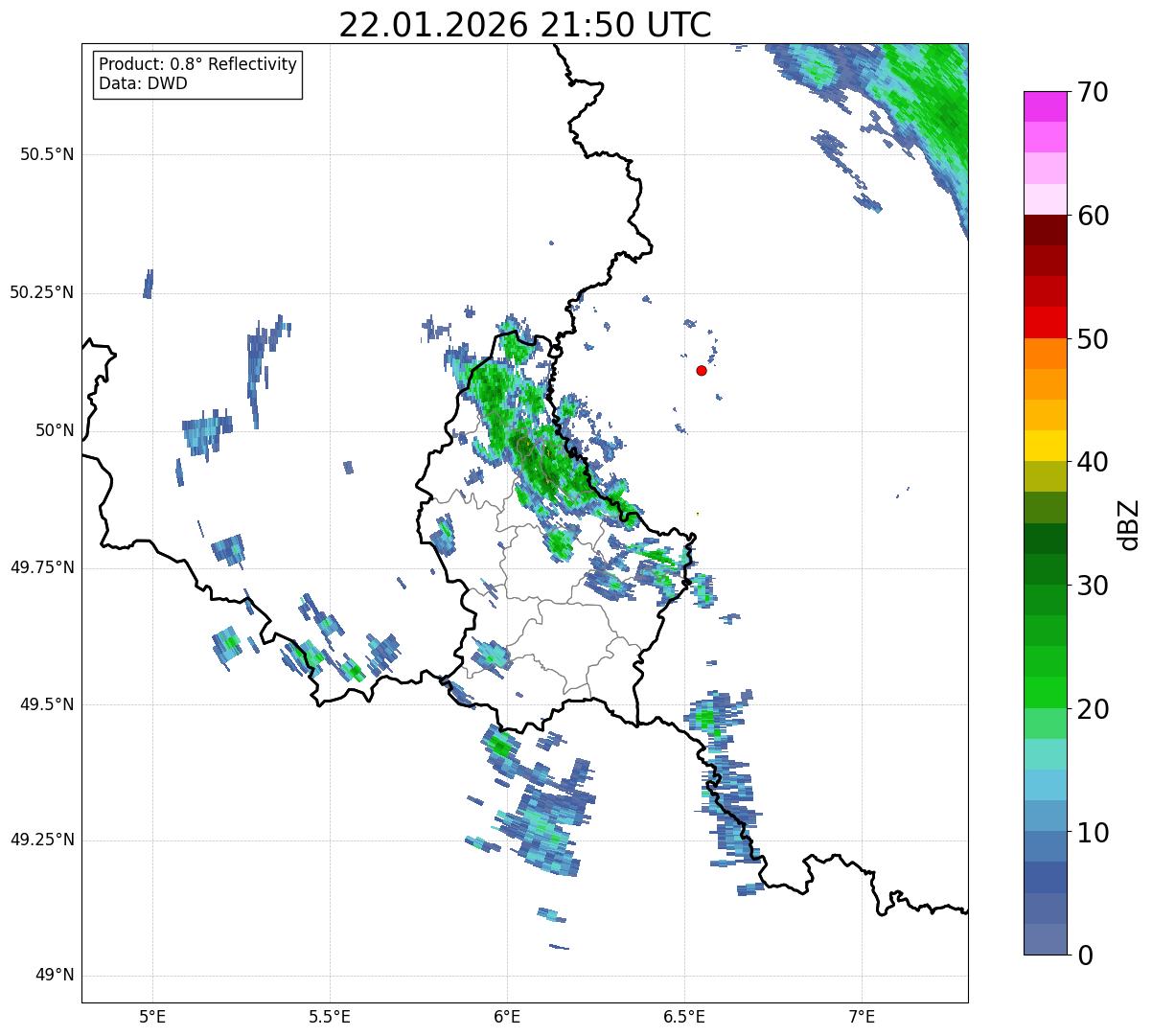Click the 49.75°N latitude label
This screenshot has height=1036, width=1152.
pyautogui.click(x=42, y=567)
